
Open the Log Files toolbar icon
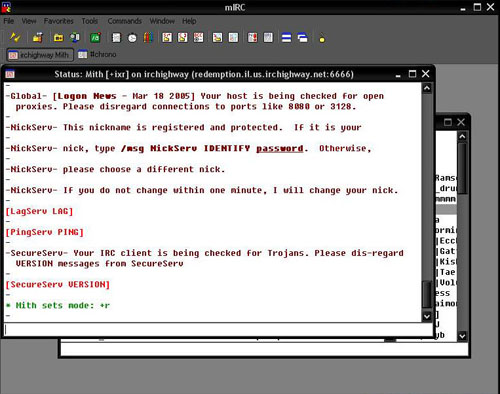tap(233, 38)
